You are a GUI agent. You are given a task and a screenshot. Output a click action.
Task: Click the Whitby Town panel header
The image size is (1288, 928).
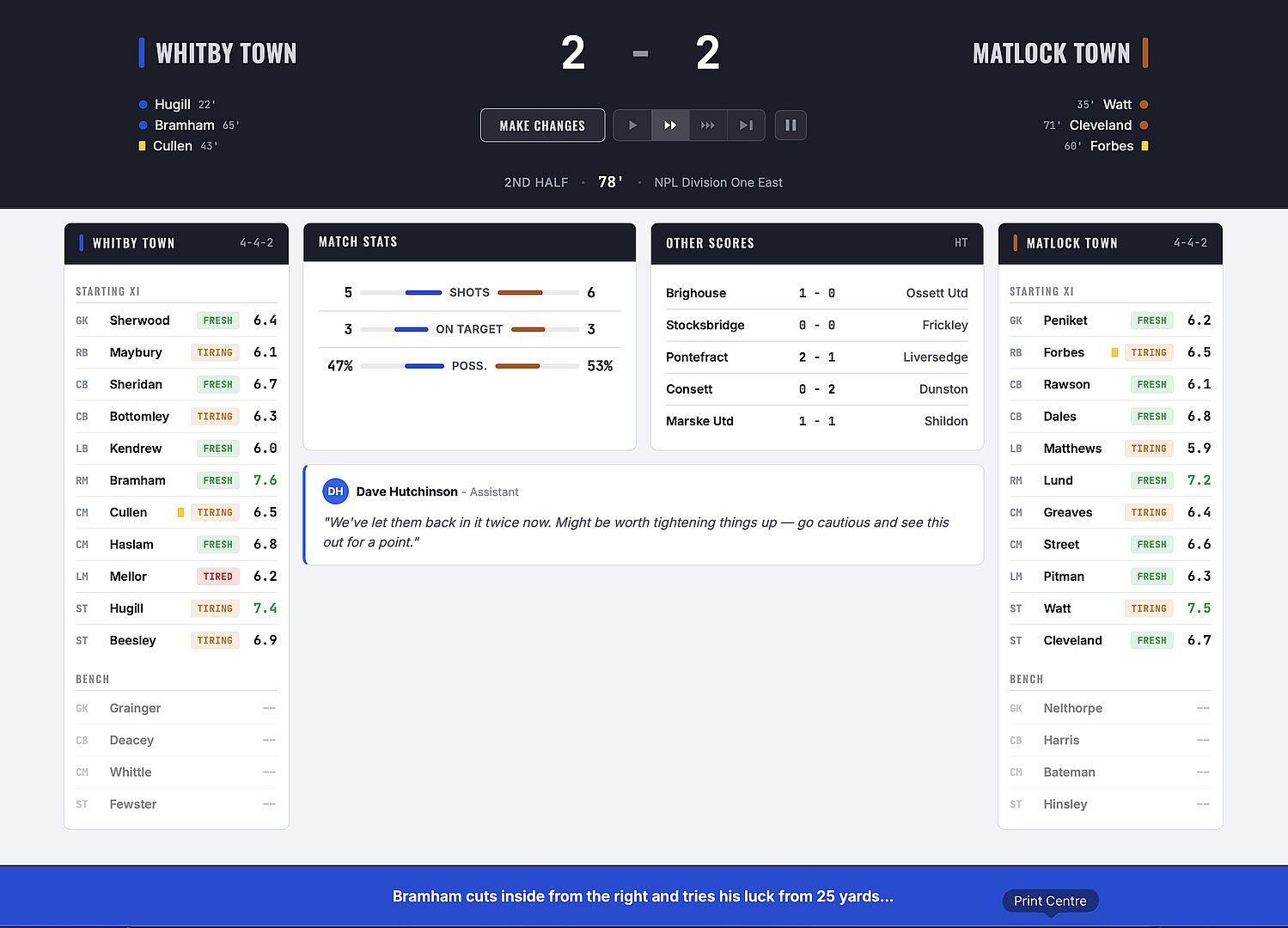[x=176, y=243]
